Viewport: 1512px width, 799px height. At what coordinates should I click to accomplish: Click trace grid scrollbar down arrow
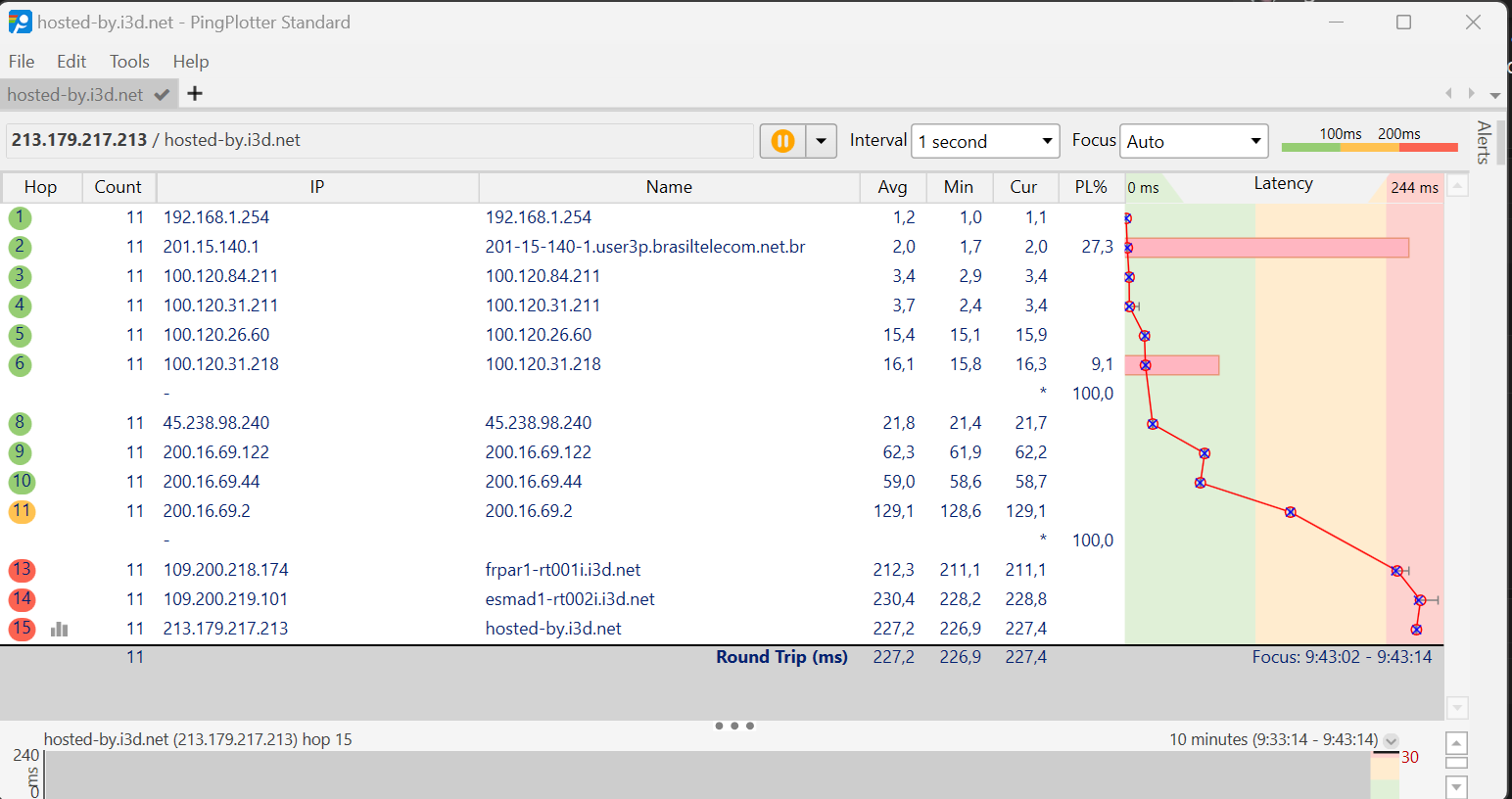(1457, 707)
